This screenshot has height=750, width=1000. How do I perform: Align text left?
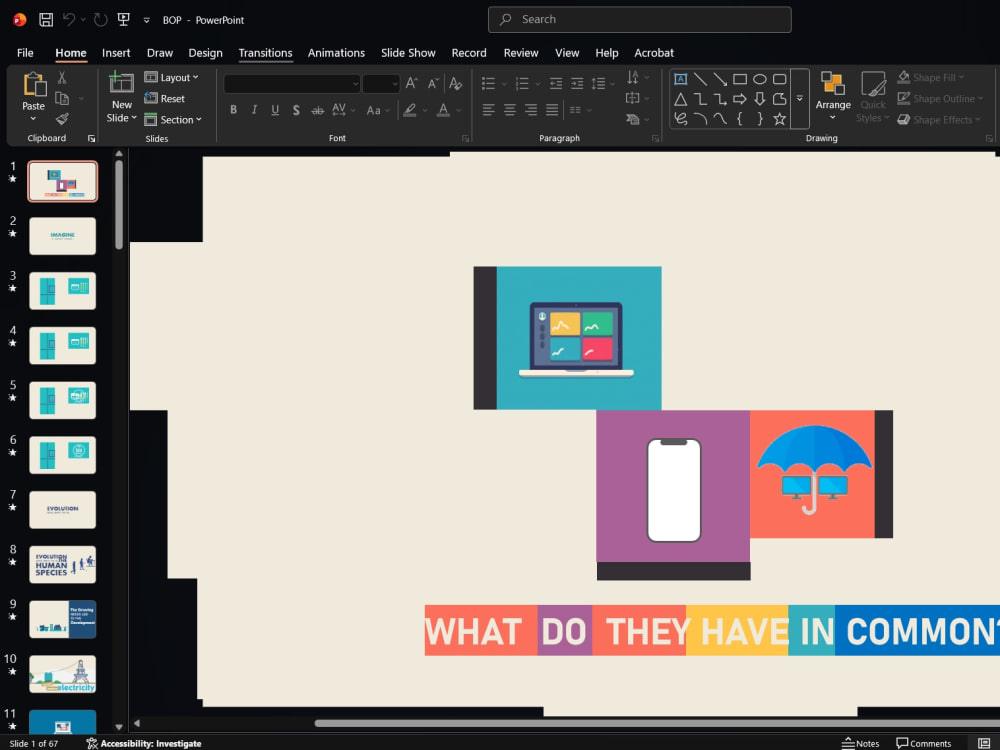[x=489, y=110]
